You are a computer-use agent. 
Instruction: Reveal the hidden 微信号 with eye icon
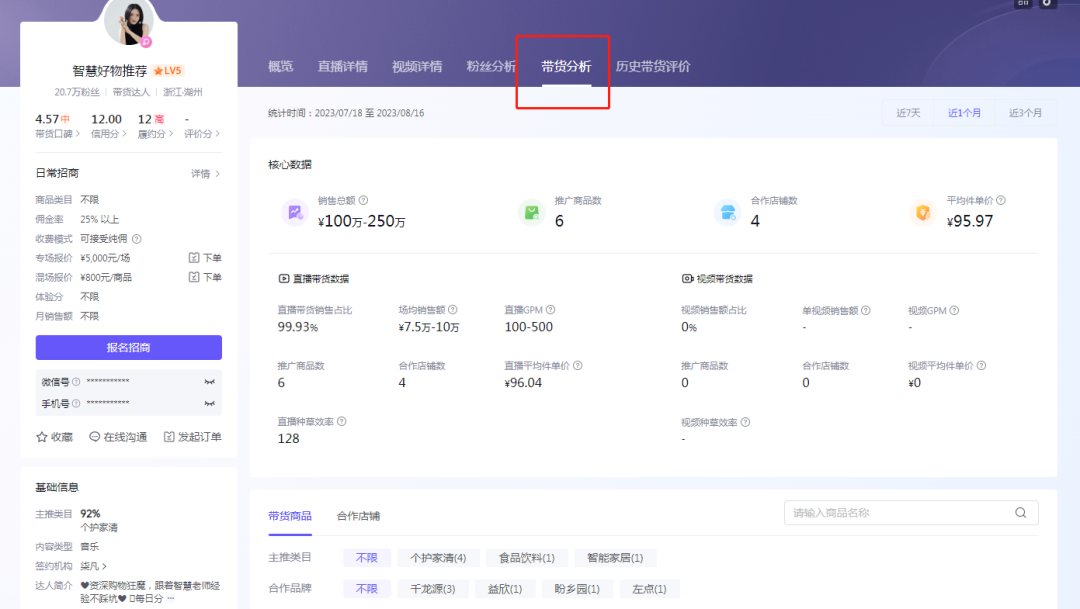(x=210, y=382)
